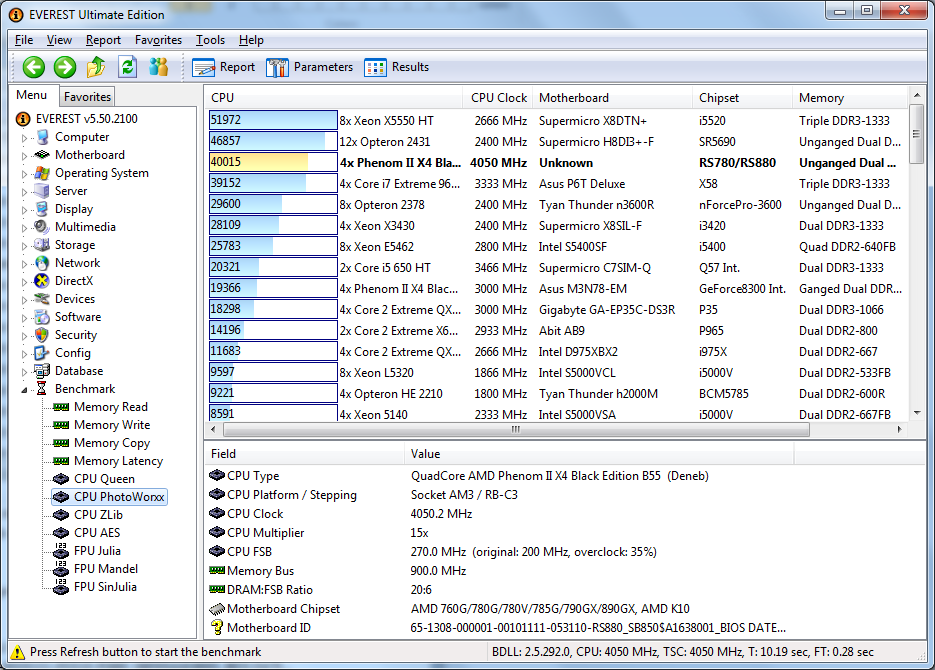This screenshot has width=935, height=670.
Task: Click the Manage users toolbar icon
Action: click(x=158, y=67)
